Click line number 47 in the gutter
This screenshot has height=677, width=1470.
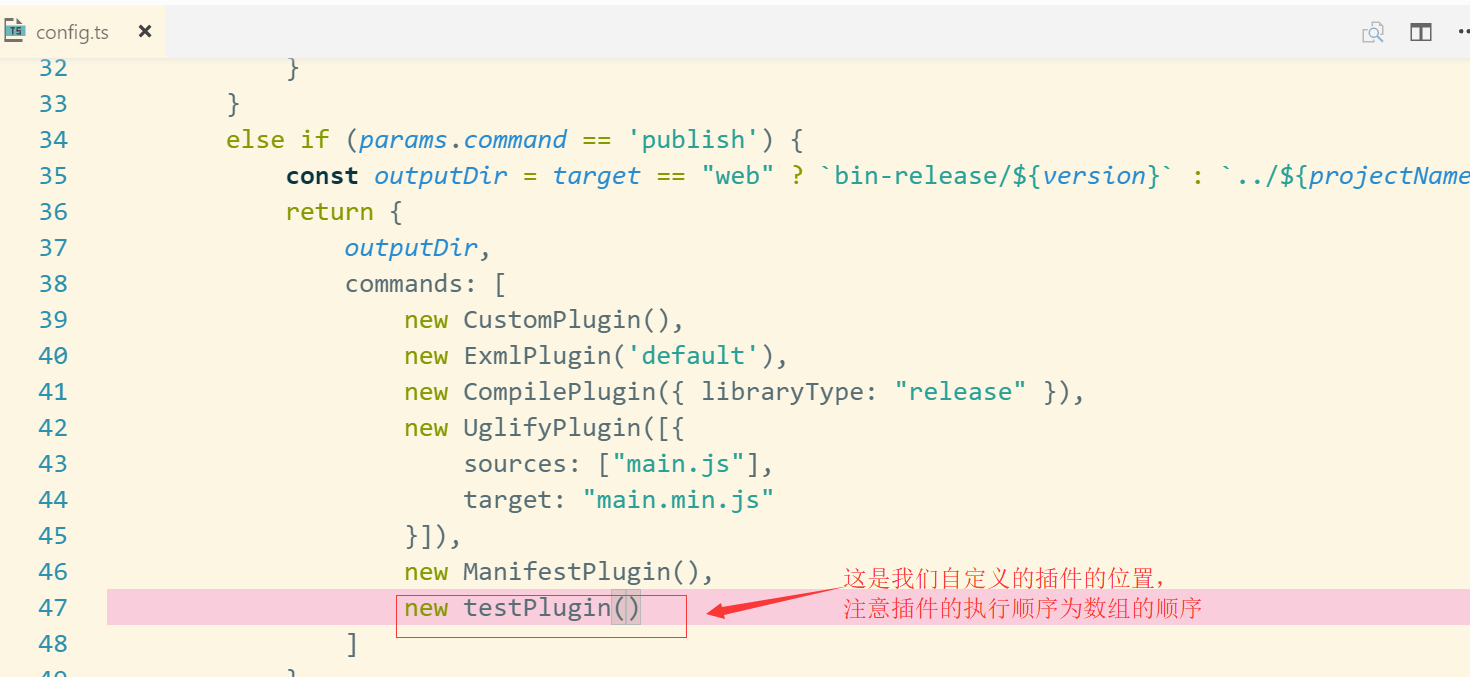(53, 608)
